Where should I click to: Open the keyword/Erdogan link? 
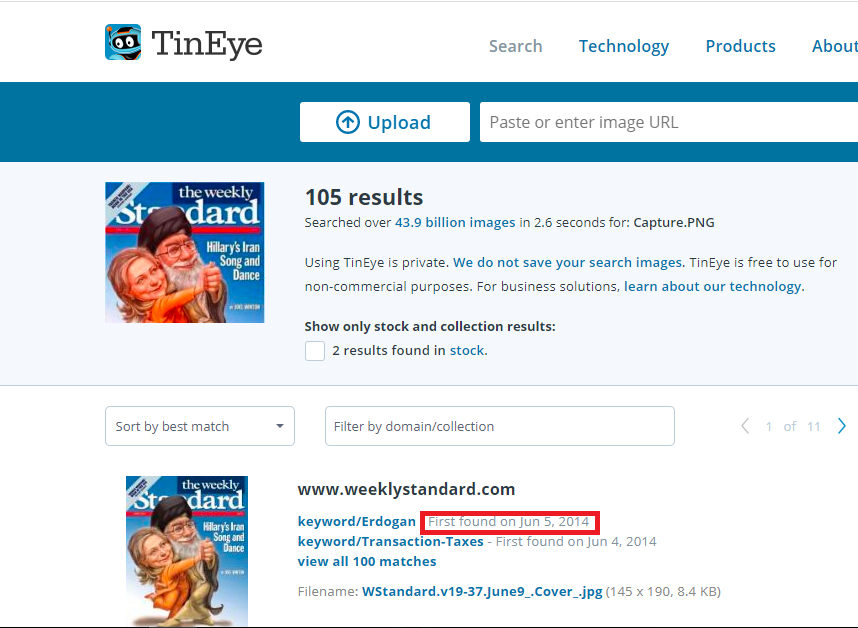coord(357,521)
